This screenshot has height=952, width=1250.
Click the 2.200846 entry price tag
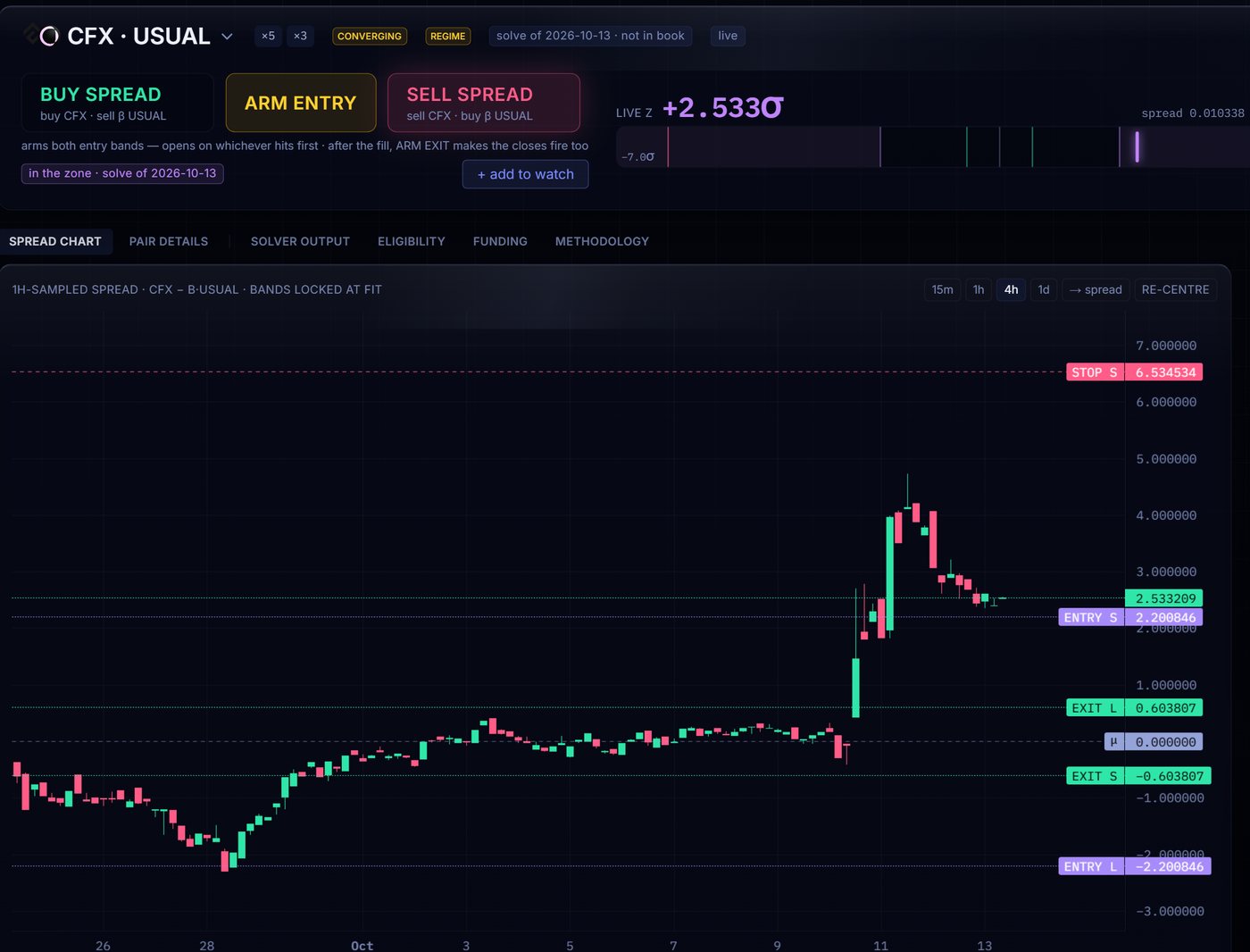pyautogui.click(x=1164, y=617)
